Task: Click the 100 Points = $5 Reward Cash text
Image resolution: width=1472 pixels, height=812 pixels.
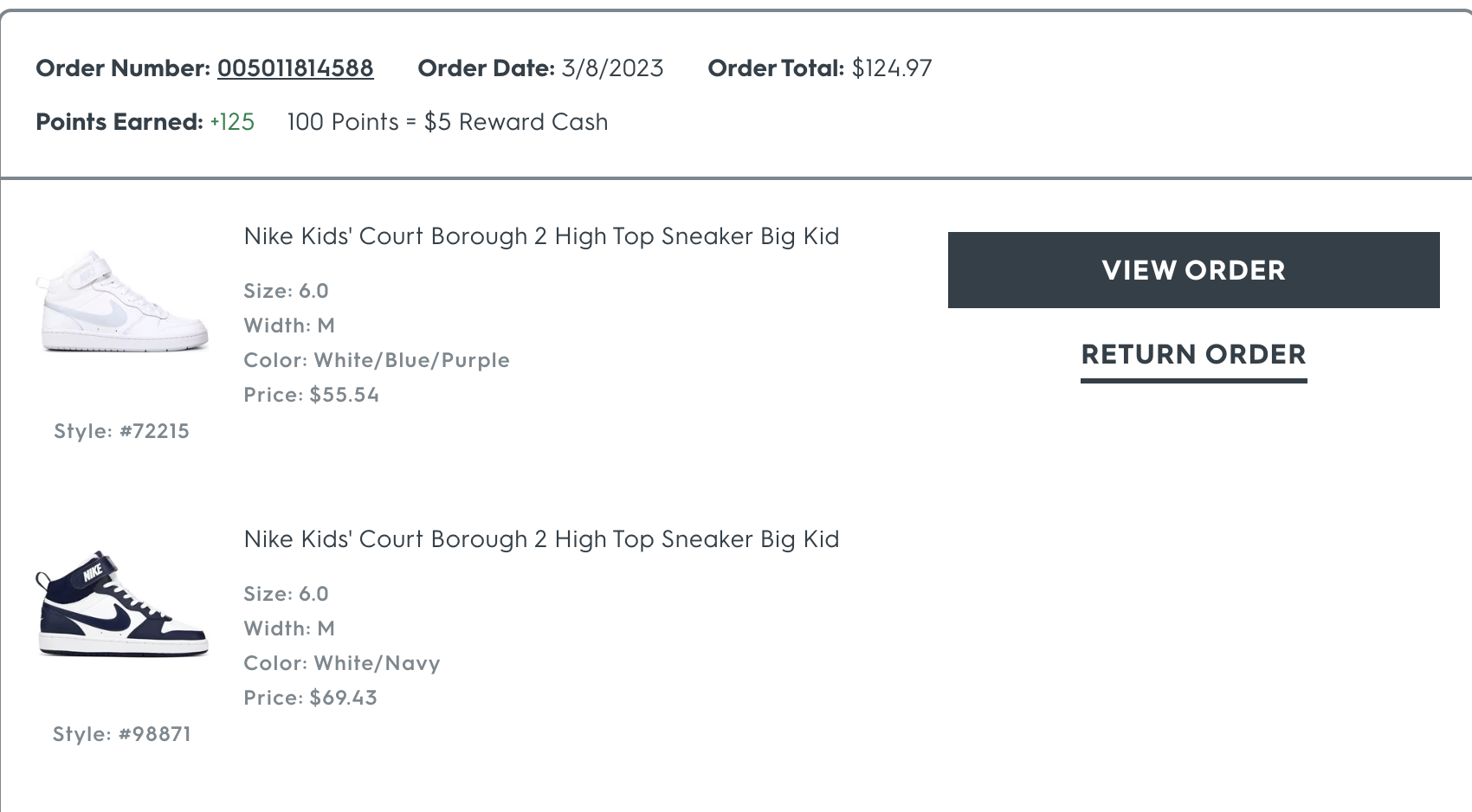Action: [447, 122]
